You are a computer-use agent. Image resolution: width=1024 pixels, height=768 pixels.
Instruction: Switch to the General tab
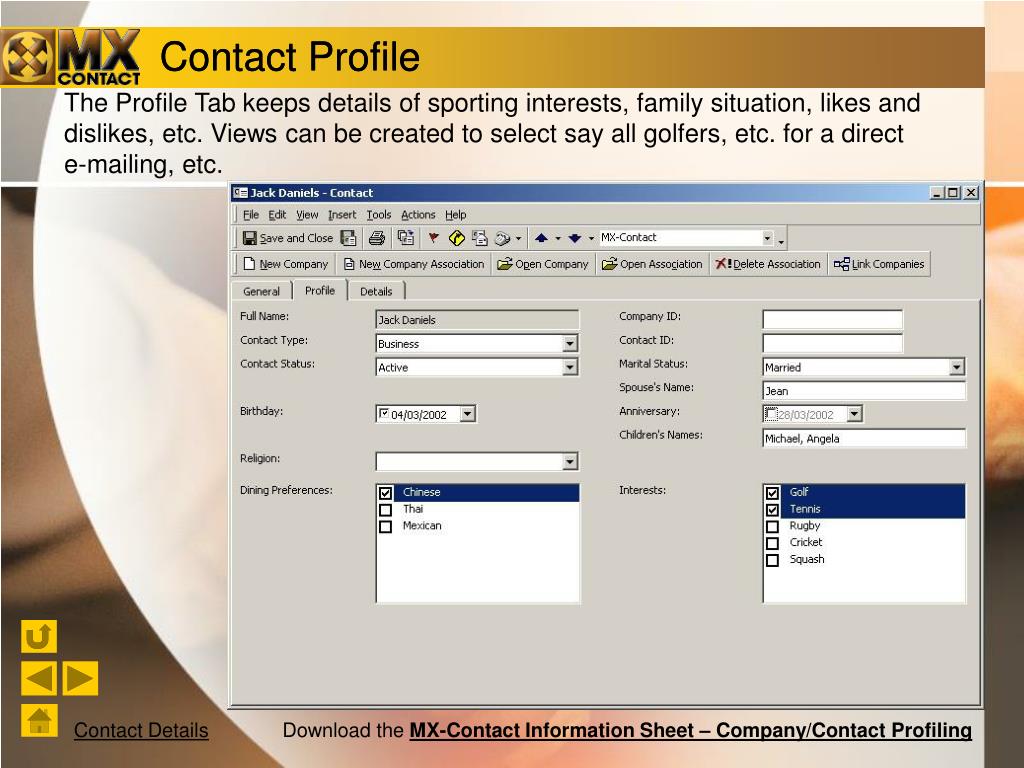click(x=261, y=291)
